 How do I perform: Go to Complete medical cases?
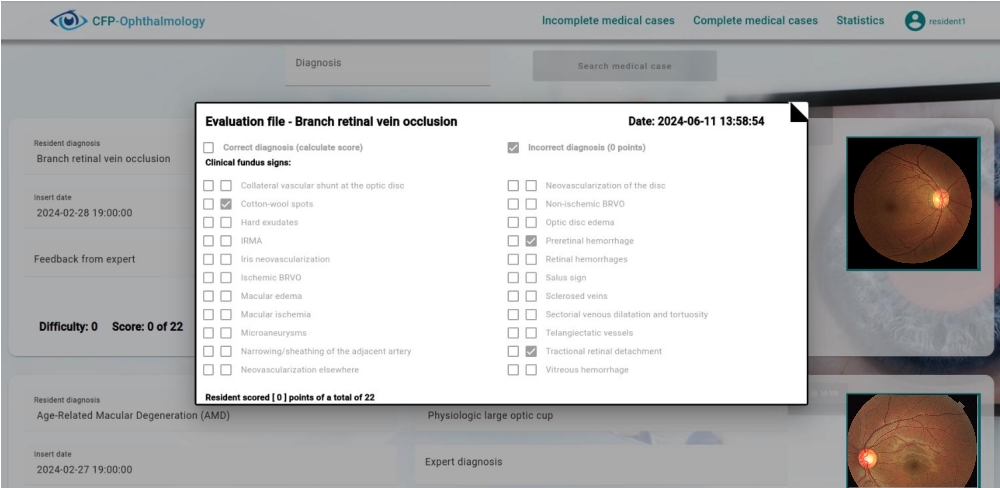[x=755, y=21]
